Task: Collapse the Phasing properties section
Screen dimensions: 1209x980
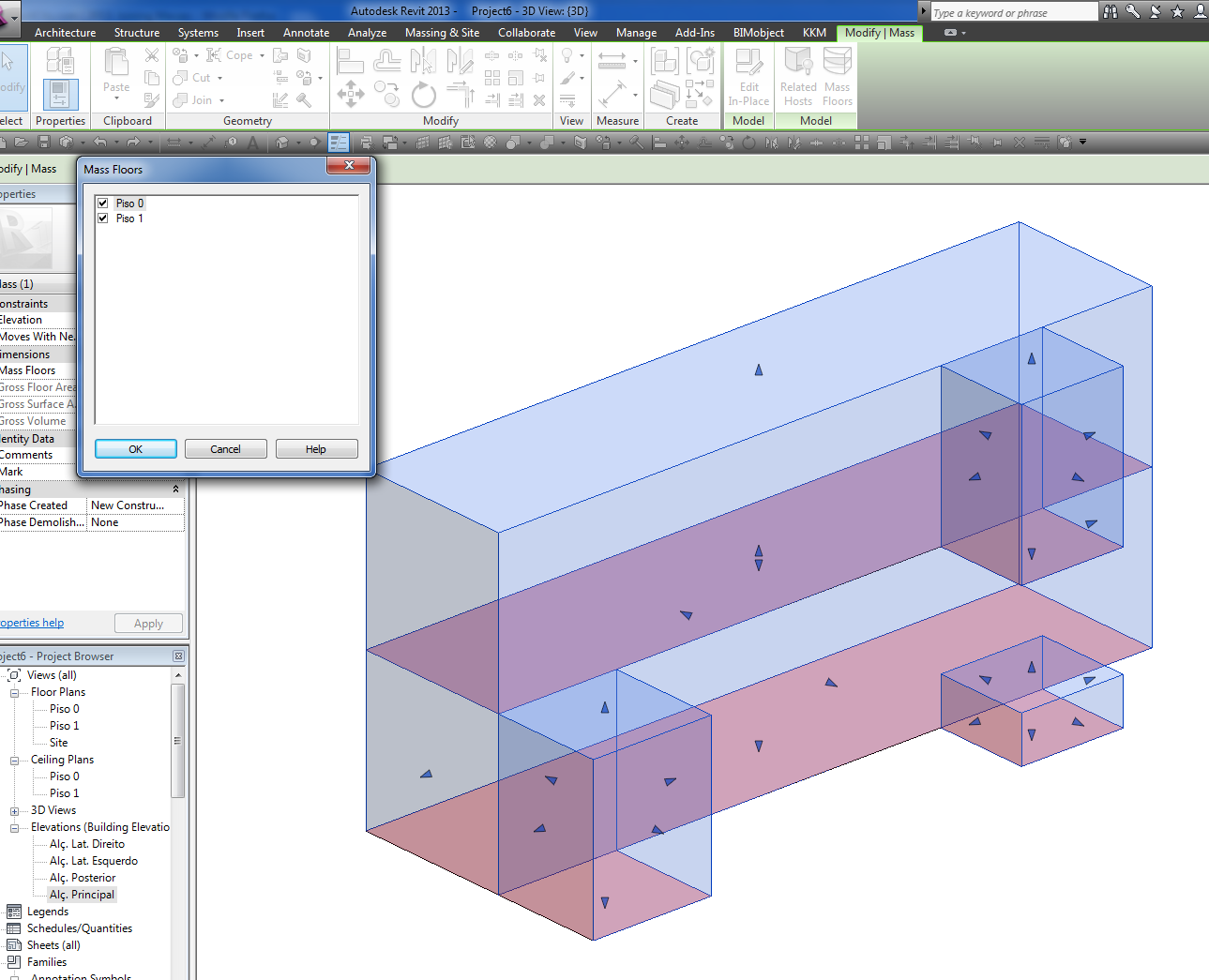Action: point(175,490)
